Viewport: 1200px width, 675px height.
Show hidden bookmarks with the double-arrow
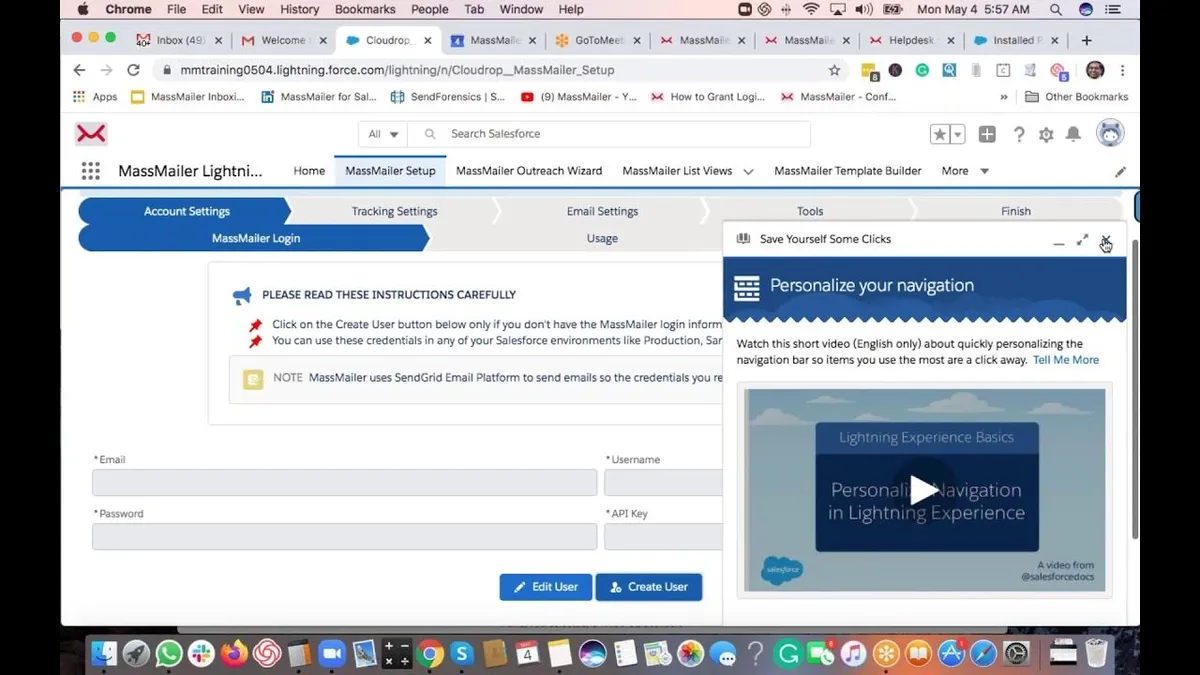[1004, 97]
